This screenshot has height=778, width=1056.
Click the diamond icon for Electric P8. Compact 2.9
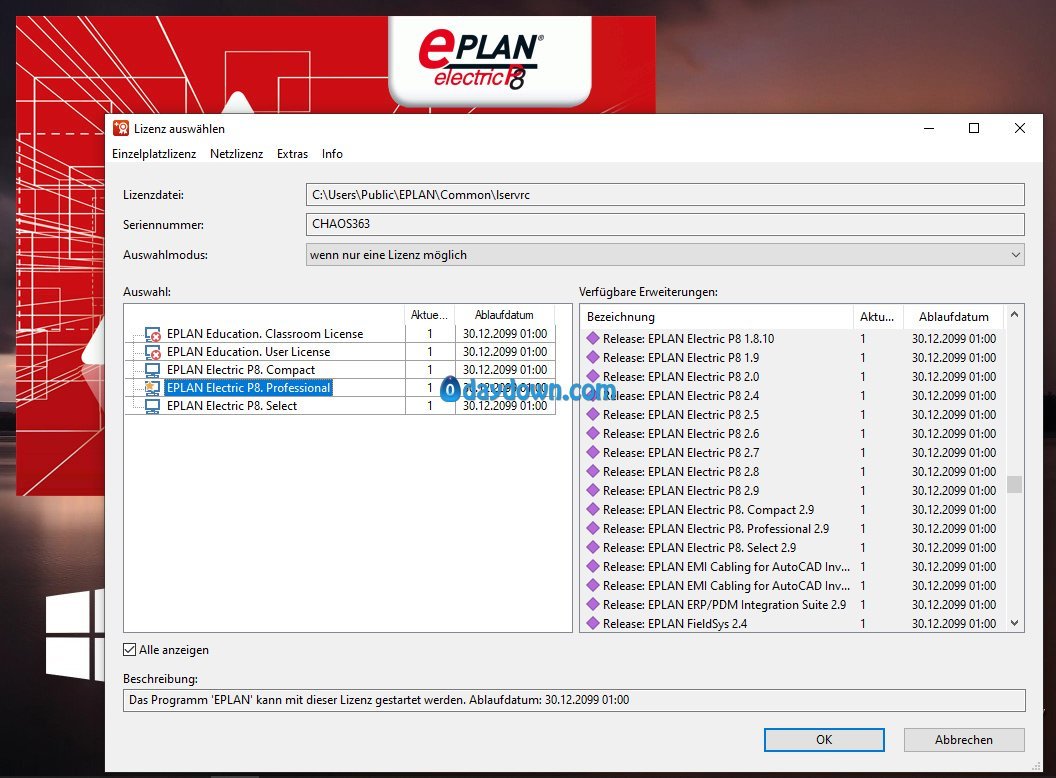pos(593,509)
